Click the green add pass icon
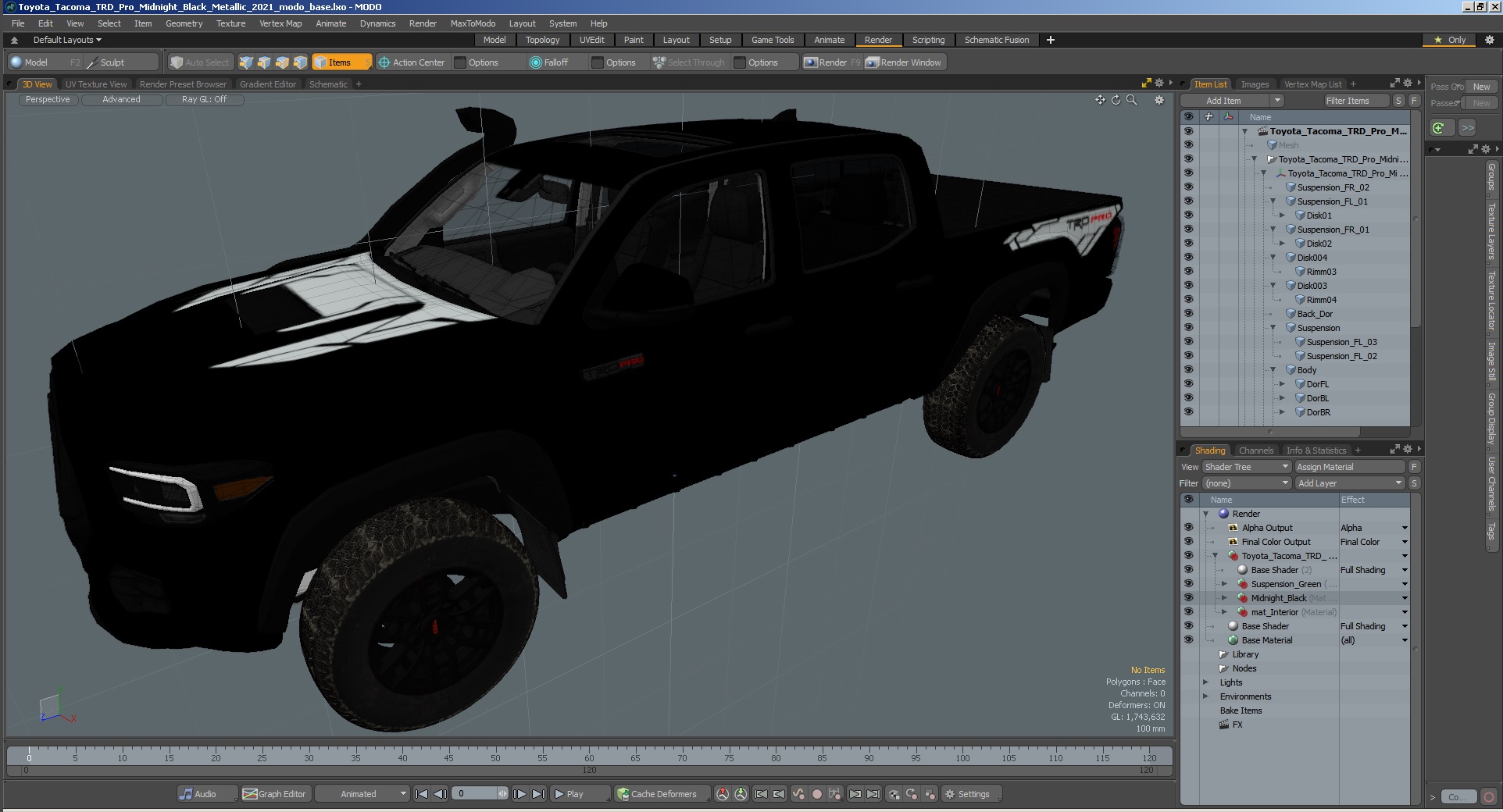The image size is (1503, 812). [x=1441, y=128]
